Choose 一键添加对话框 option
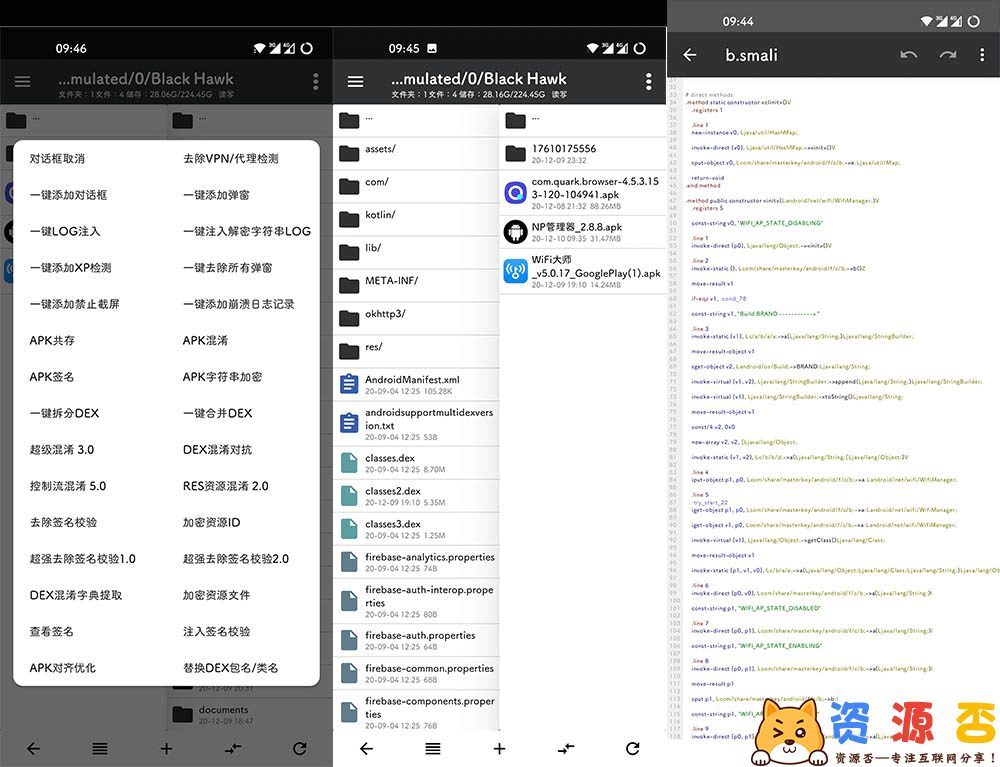Image resolution: width=1000 pixels, height=767 pixels. point(68,195)
